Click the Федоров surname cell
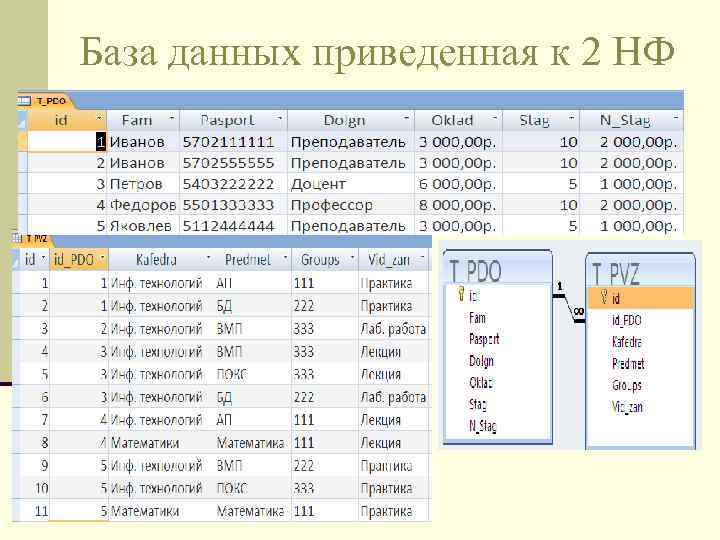Viewport: 720px width, 540px height. (143, 205)
